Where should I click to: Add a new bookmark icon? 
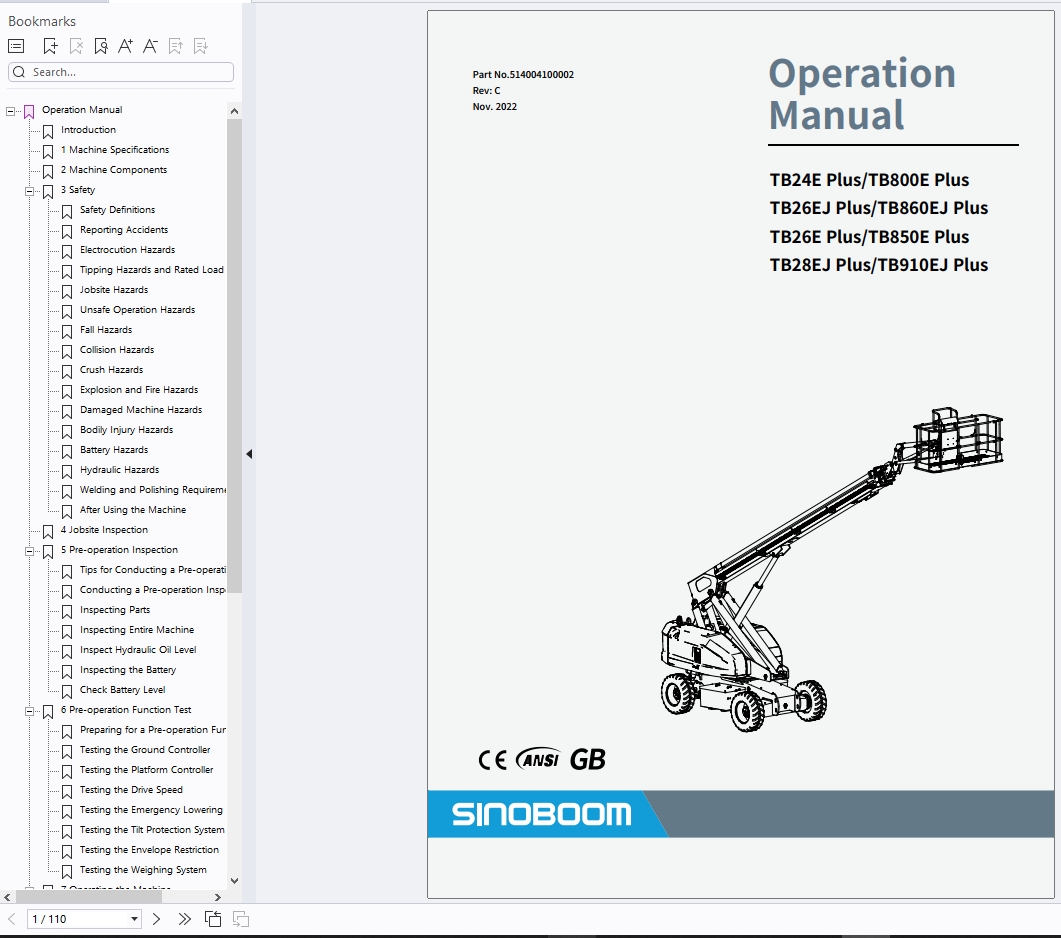point(50,46)
